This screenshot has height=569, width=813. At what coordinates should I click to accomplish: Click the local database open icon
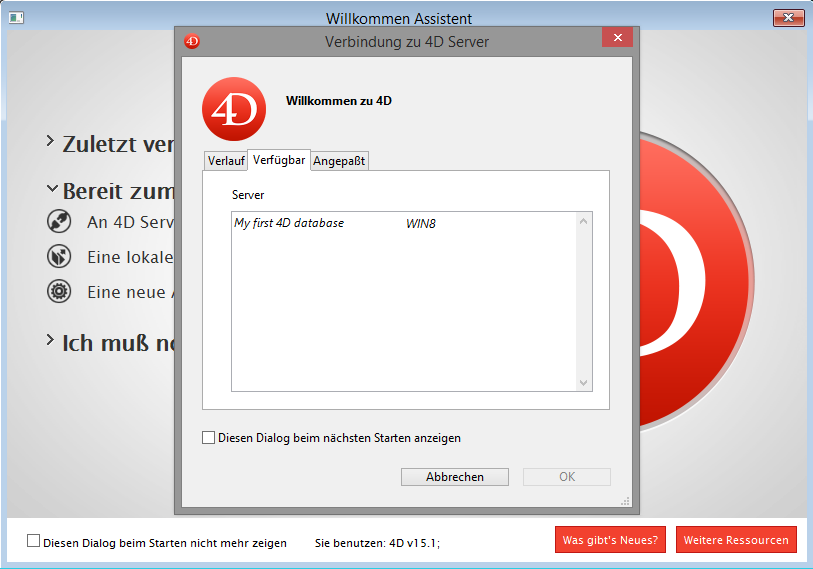click(x=60, y=257)
